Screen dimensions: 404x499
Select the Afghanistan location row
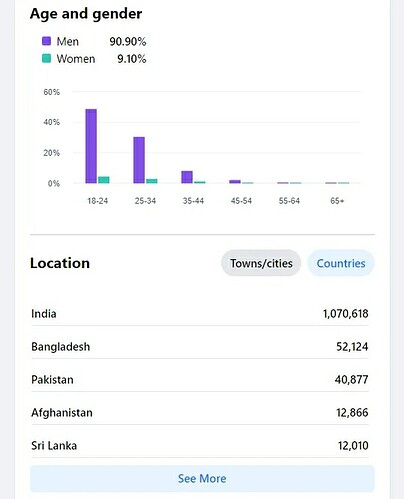[200, 412]
